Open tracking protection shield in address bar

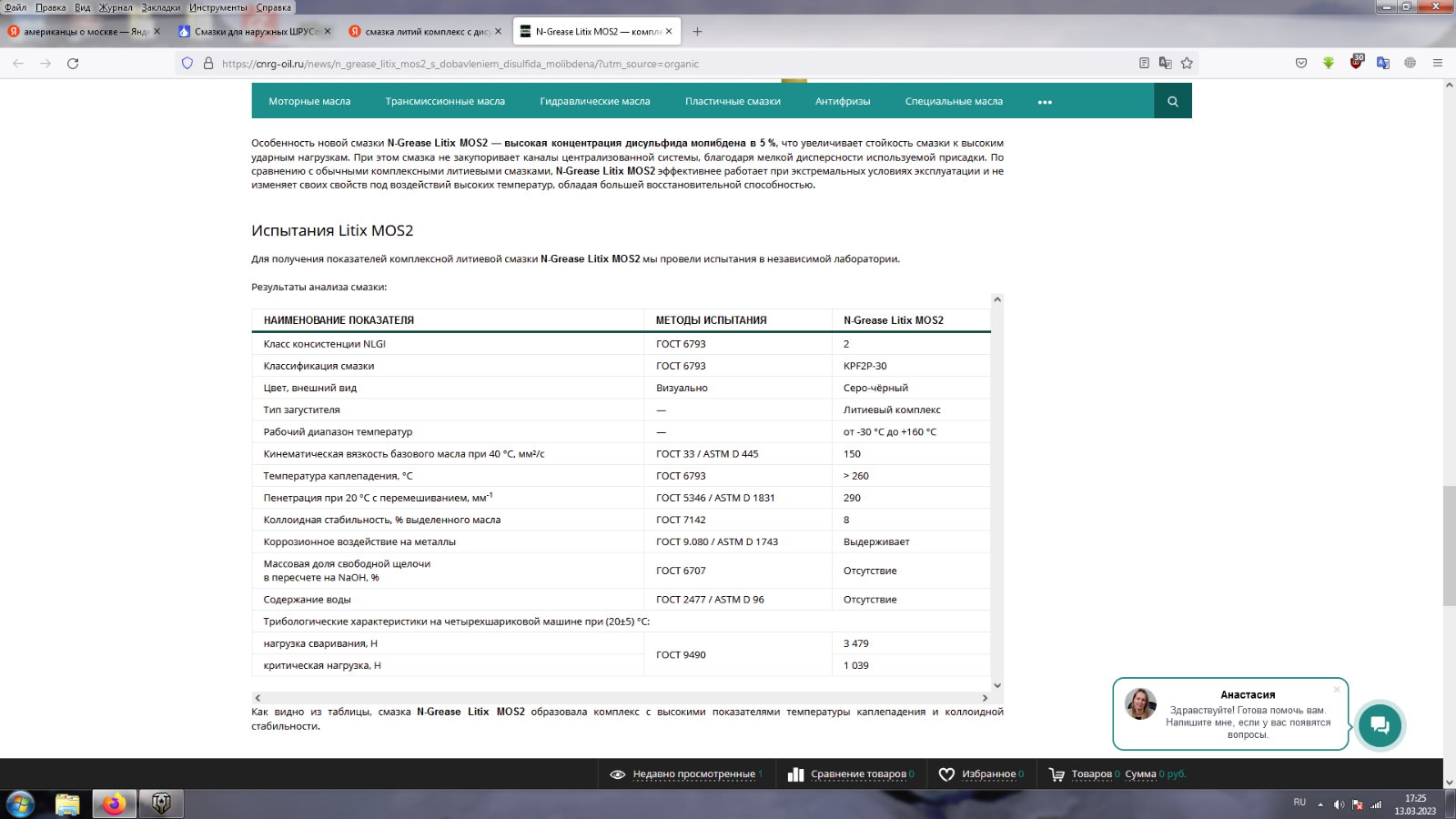[x=187, y=64]
